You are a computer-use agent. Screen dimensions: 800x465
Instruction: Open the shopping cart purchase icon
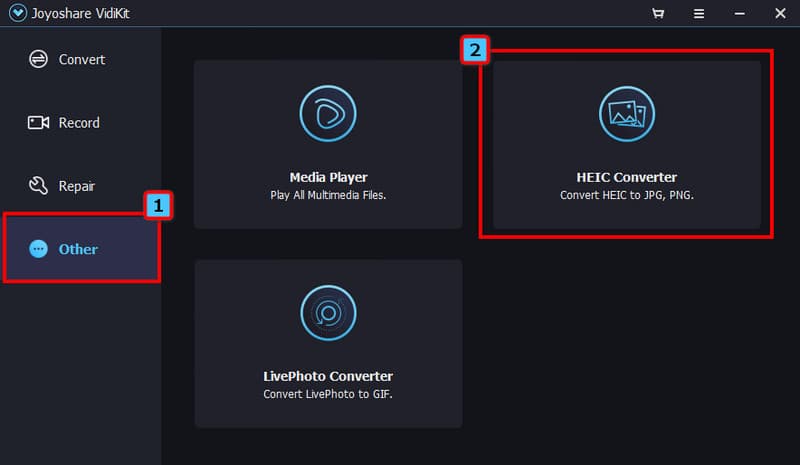(658, 13)
